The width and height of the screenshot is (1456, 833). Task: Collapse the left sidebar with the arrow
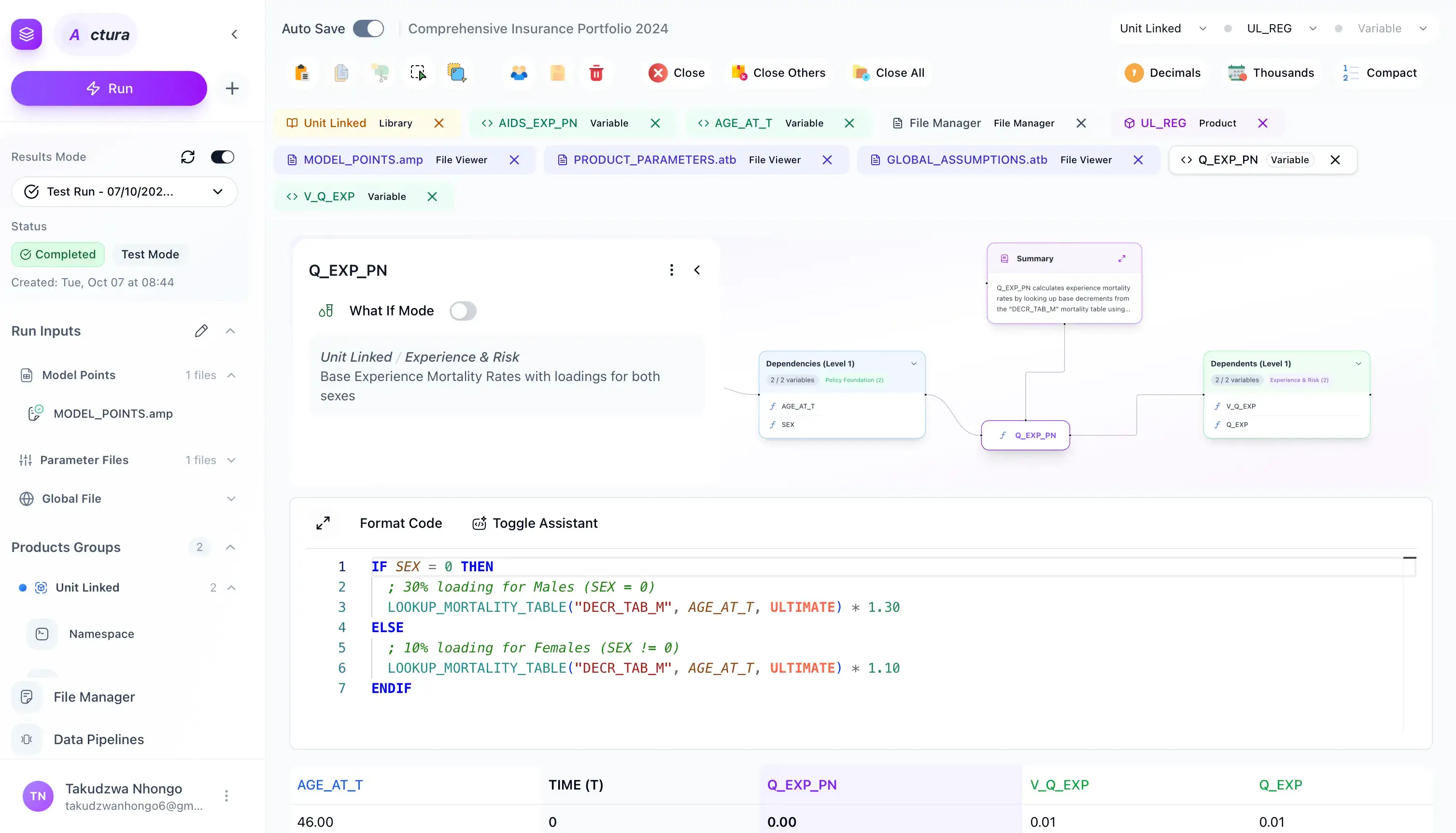(x=235, y=34)
